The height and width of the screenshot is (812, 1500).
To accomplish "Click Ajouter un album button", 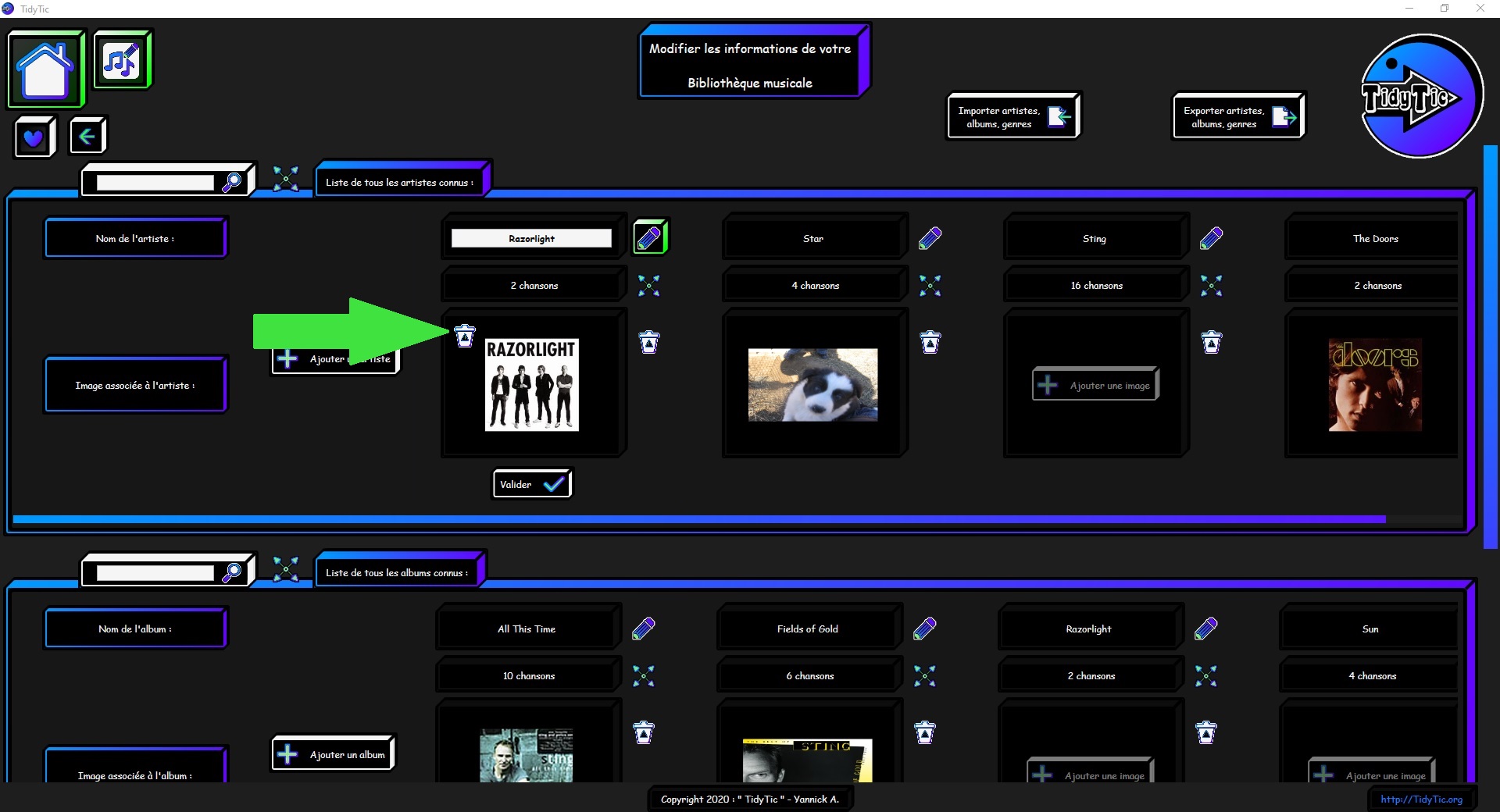I will click(334, 754).
